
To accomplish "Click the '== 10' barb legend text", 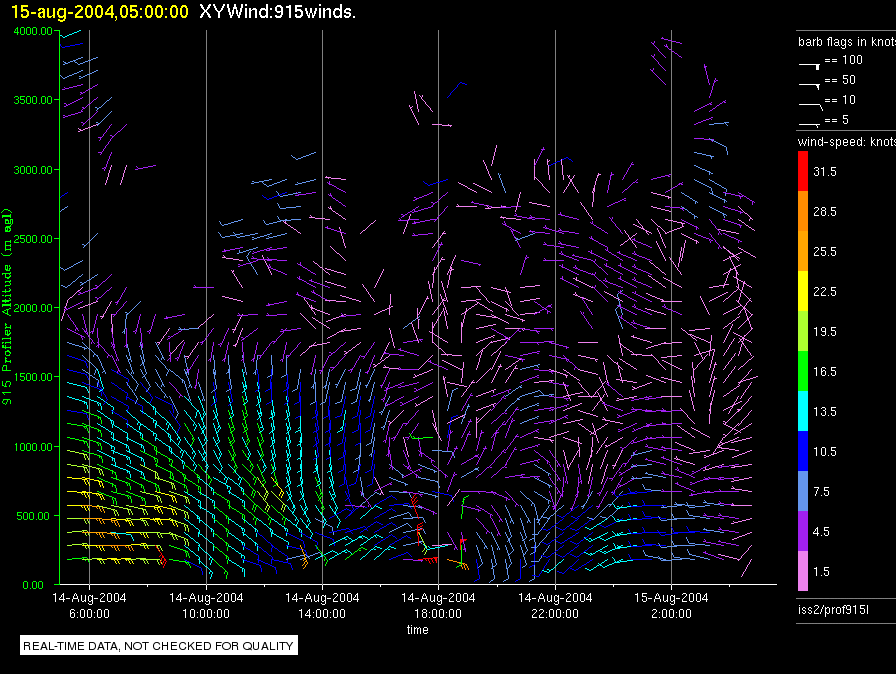I will point(840,99).
